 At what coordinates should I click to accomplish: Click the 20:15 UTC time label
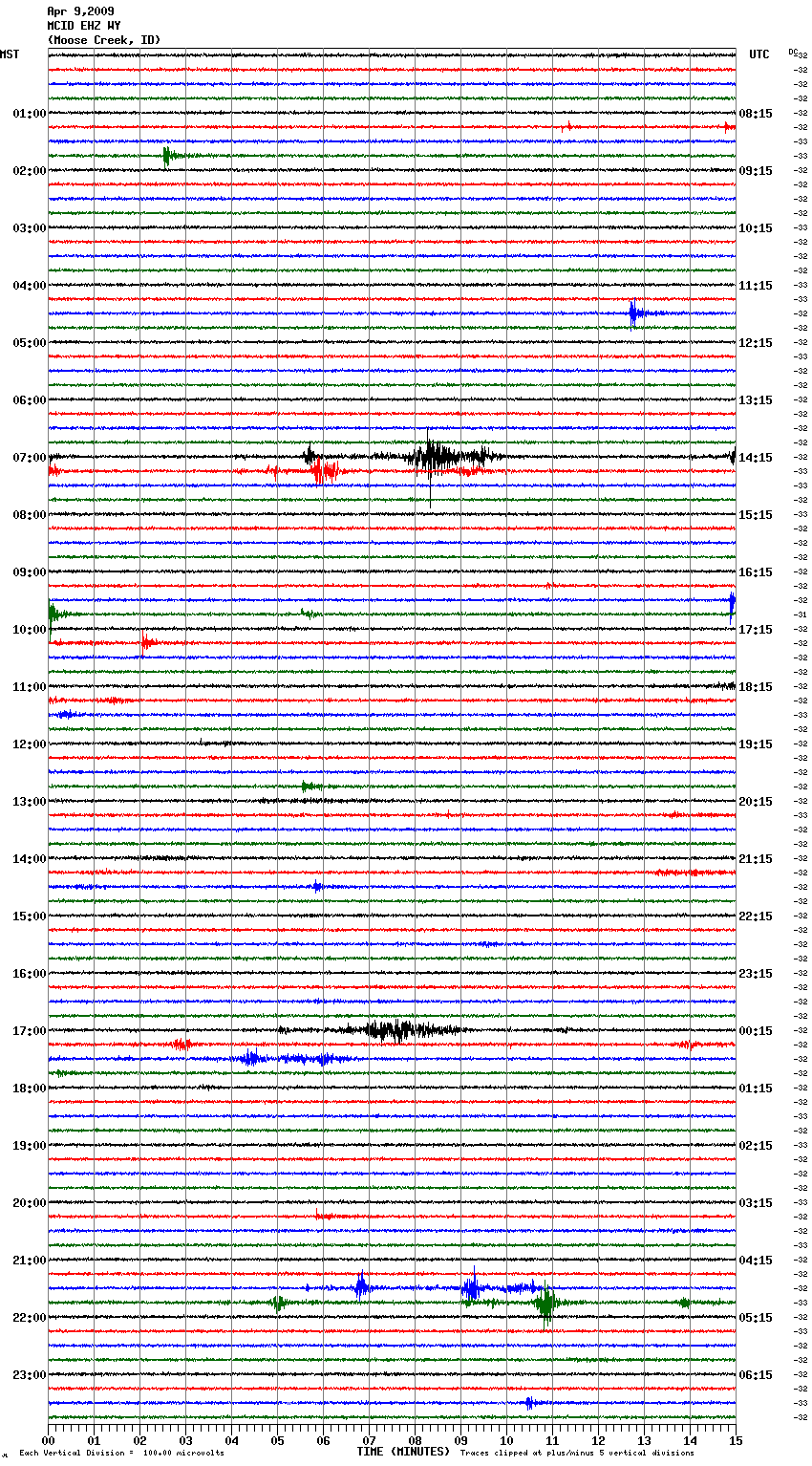pos(756,802)
